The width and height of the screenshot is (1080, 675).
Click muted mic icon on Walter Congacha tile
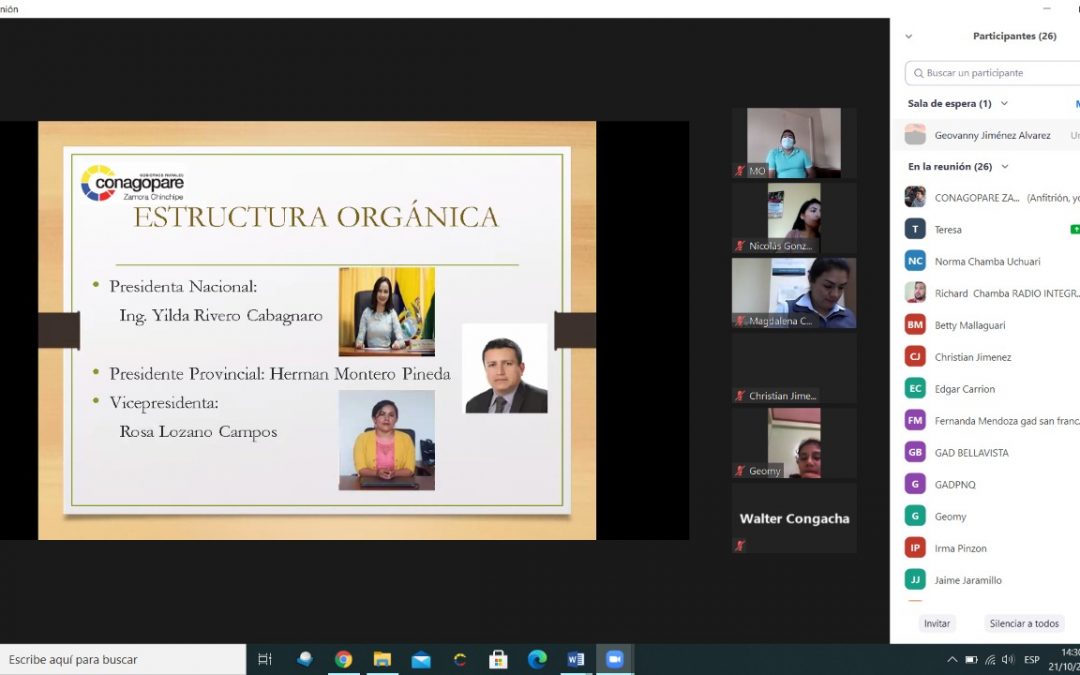(740, 545)
